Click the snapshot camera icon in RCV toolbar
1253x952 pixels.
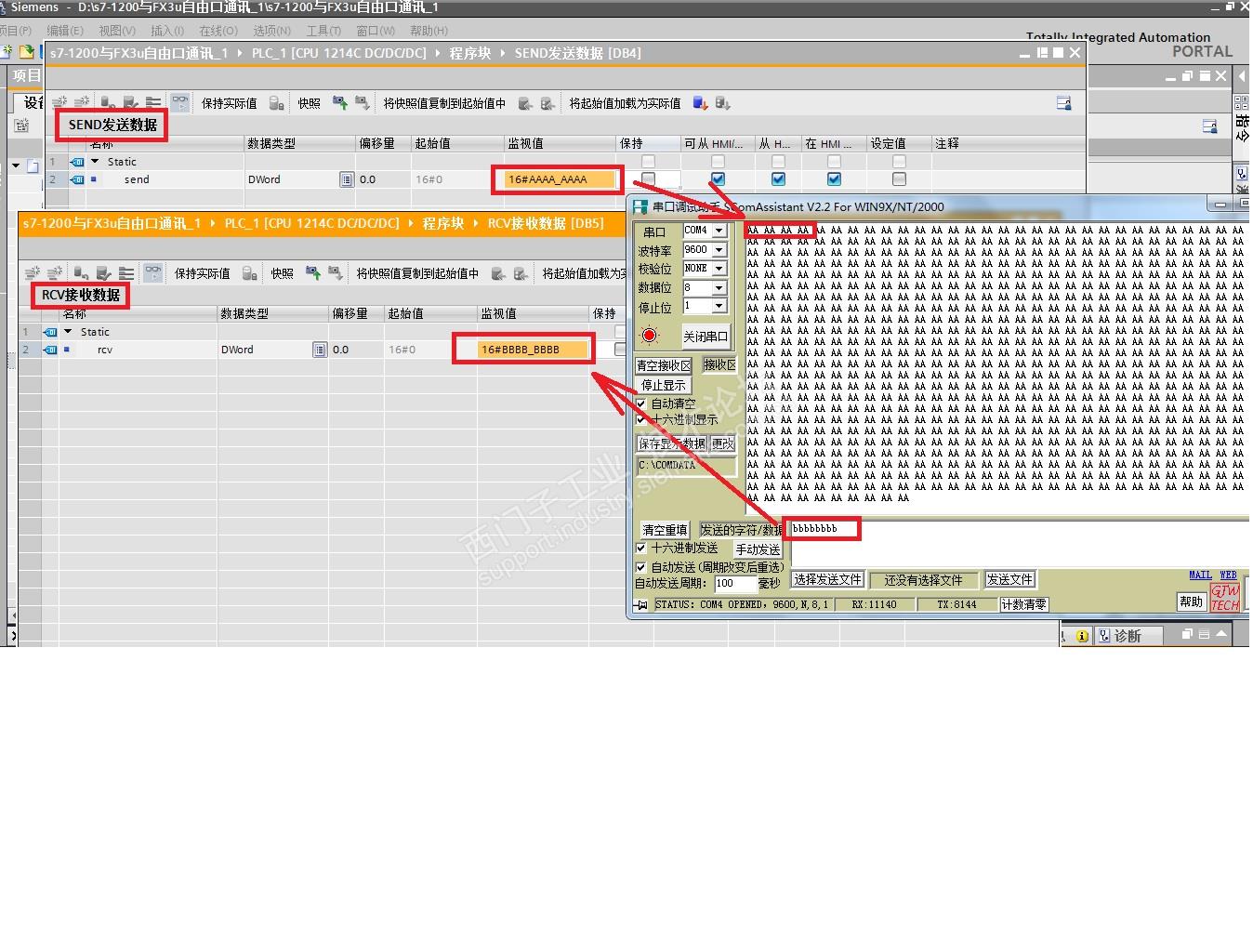pyautogui.click(x=313, y=273)
